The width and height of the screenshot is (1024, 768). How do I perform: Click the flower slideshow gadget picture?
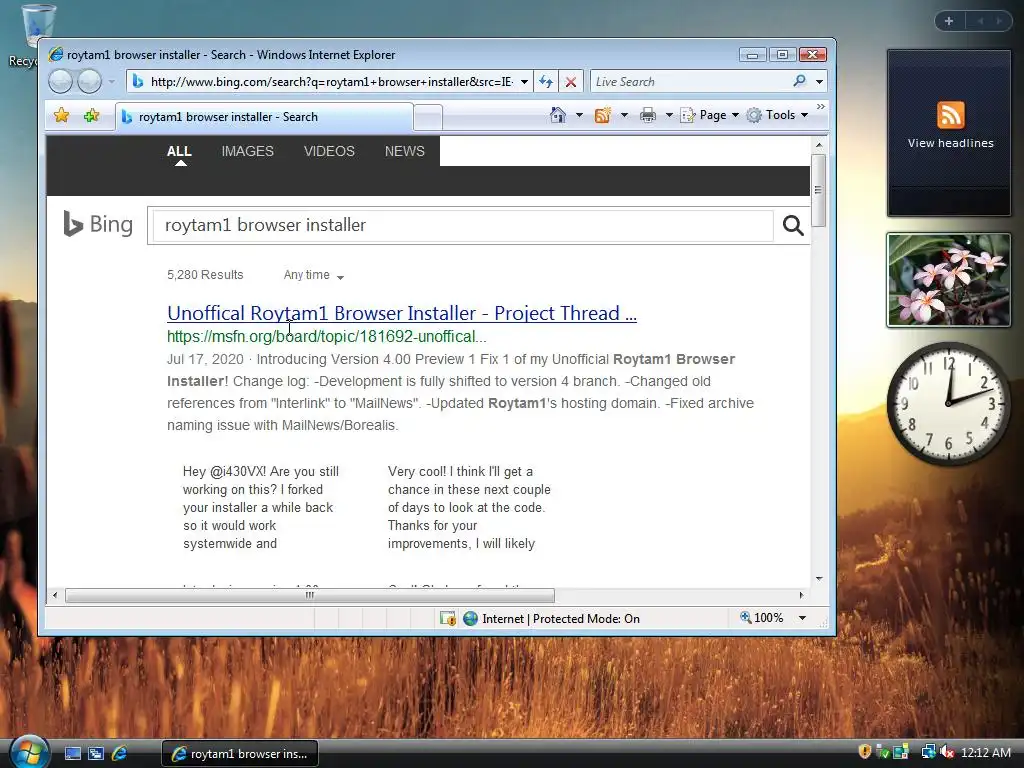click(x=948, y=280)
